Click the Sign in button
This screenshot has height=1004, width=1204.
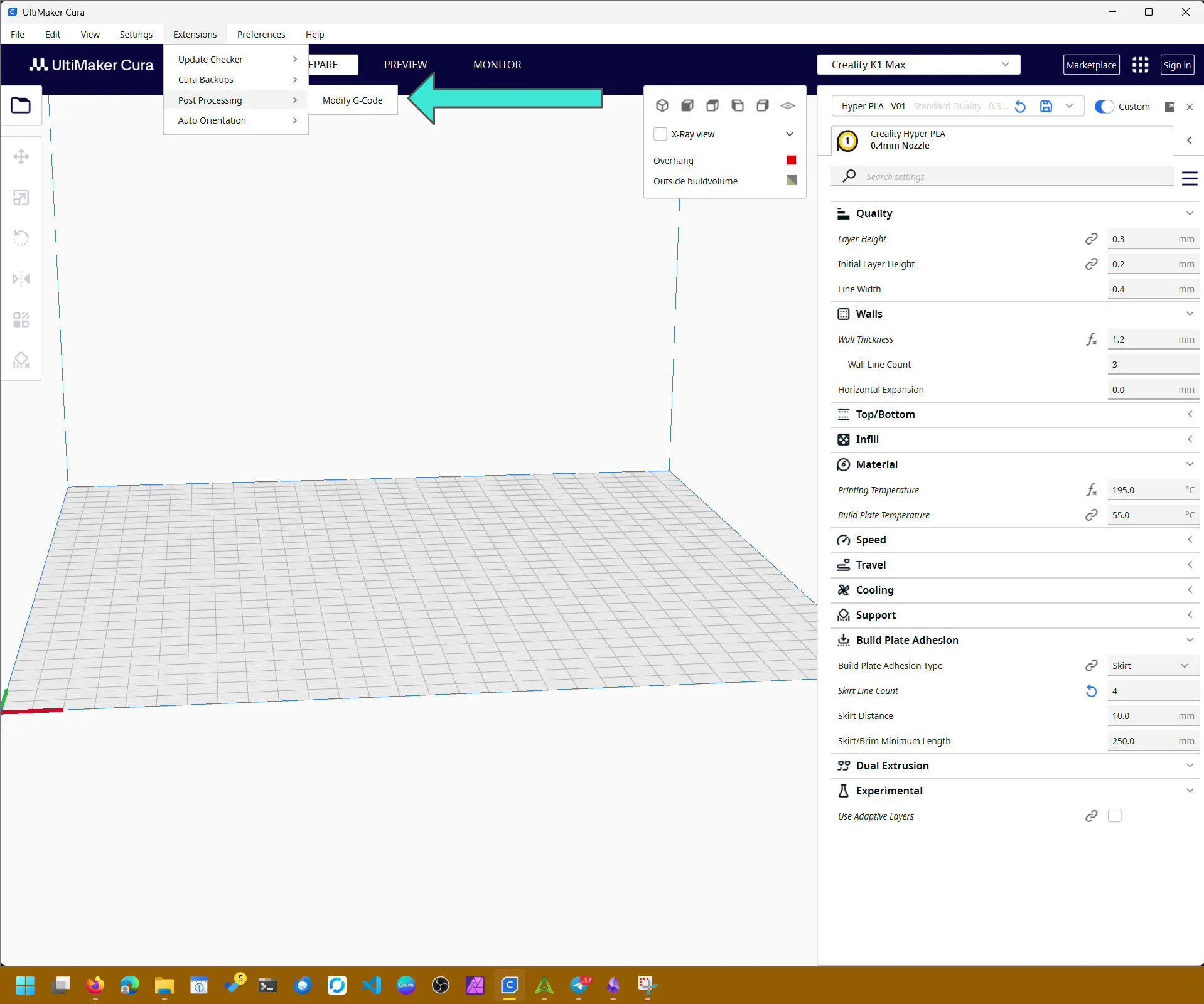click(x=1176, y=65)
